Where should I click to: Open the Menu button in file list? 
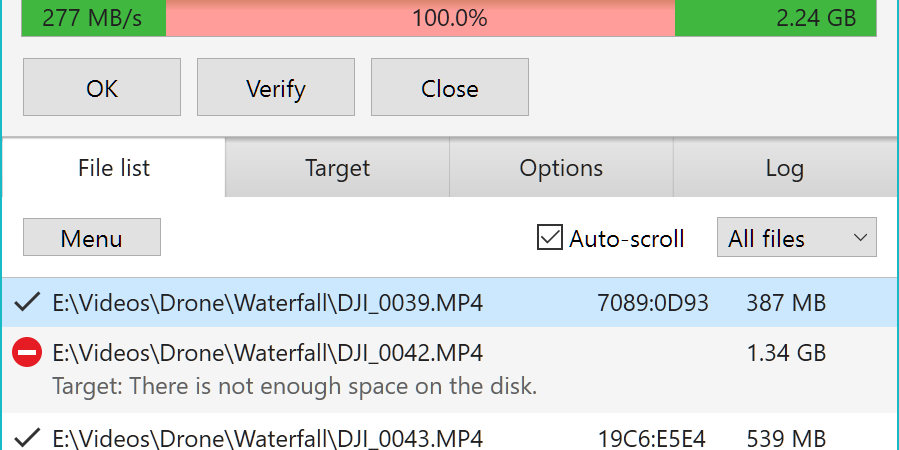click(x=92, y=237)
